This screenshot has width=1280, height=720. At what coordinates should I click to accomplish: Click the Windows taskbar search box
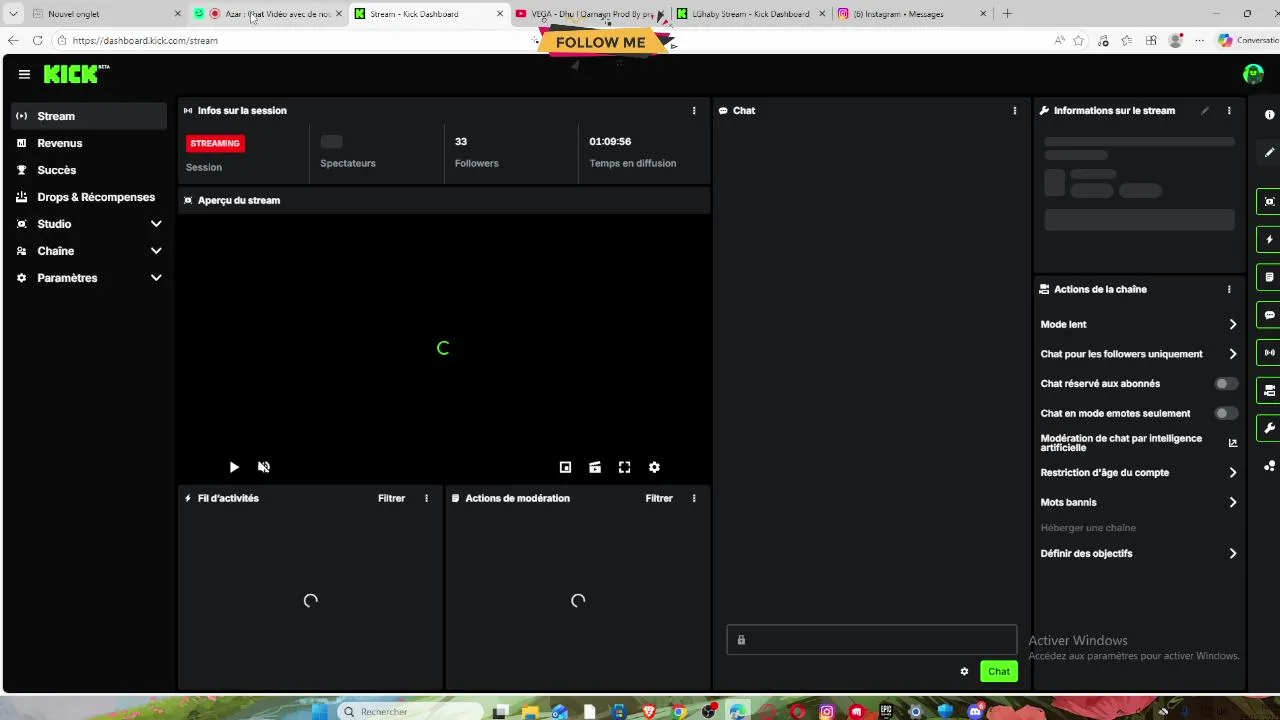click(412, 711)
